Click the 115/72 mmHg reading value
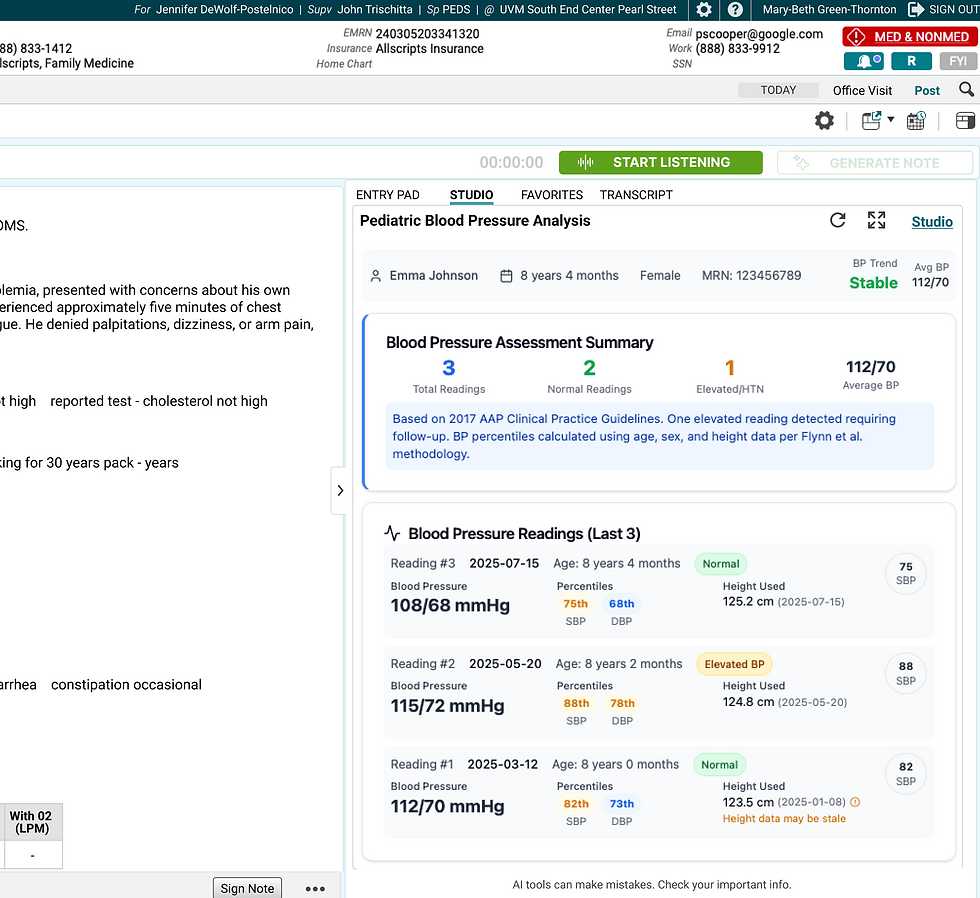 448,706
